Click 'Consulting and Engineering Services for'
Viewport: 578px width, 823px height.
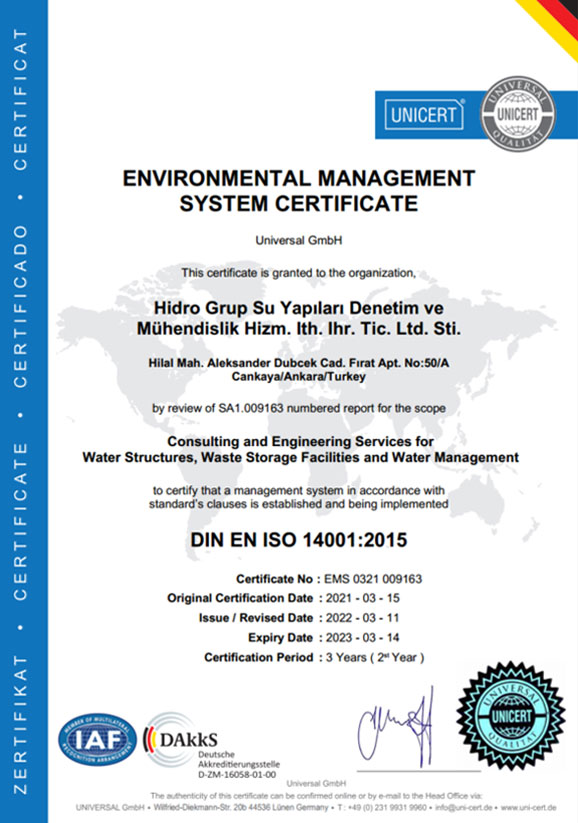pyautogui.click(x=300, y=441)
